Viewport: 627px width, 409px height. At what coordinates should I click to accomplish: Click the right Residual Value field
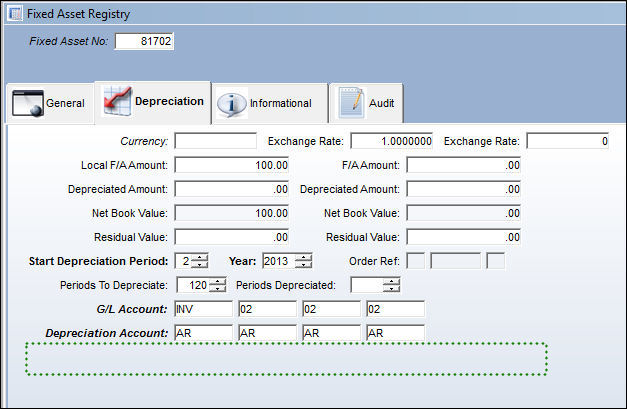tap(463, 237)
